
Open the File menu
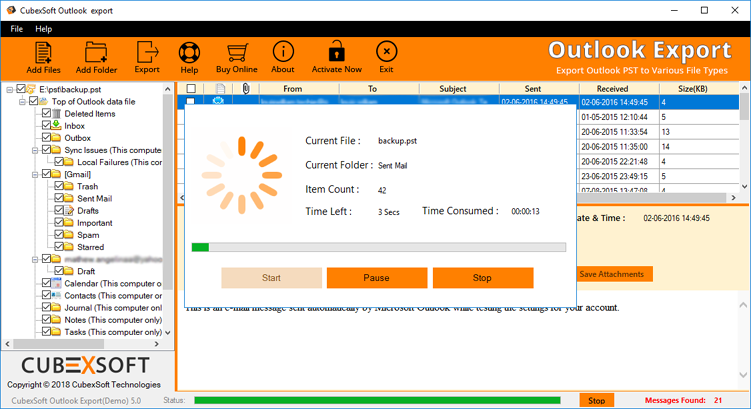(17, 29)
